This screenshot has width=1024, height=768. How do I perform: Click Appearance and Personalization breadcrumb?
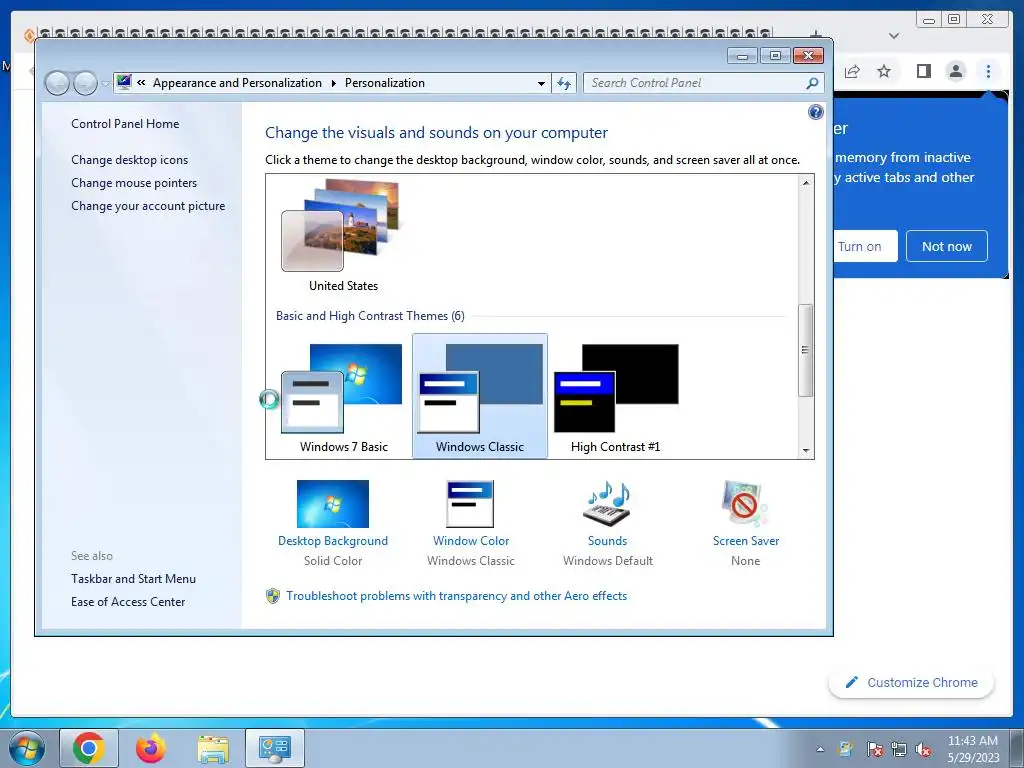(237, 83)
